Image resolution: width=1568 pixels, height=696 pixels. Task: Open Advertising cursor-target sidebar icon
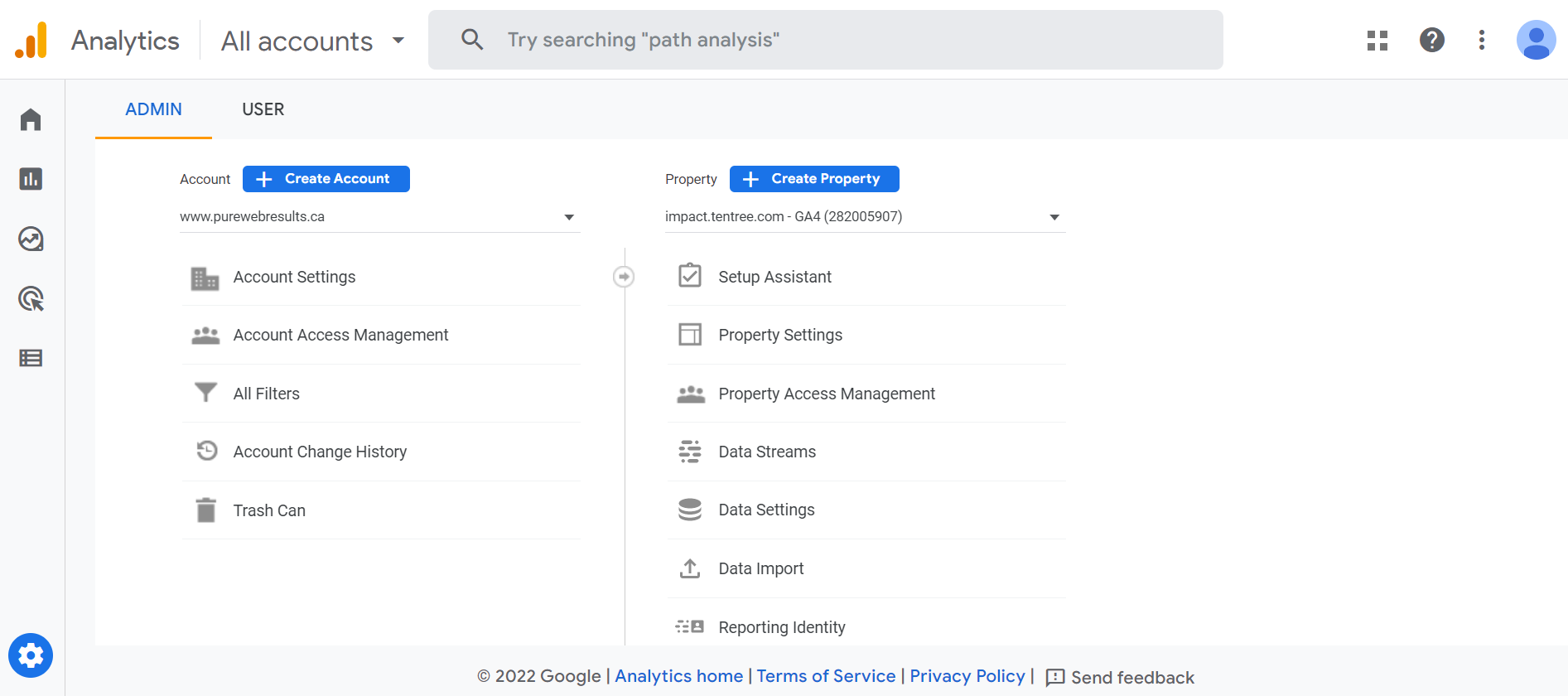(x=31, y=298)
